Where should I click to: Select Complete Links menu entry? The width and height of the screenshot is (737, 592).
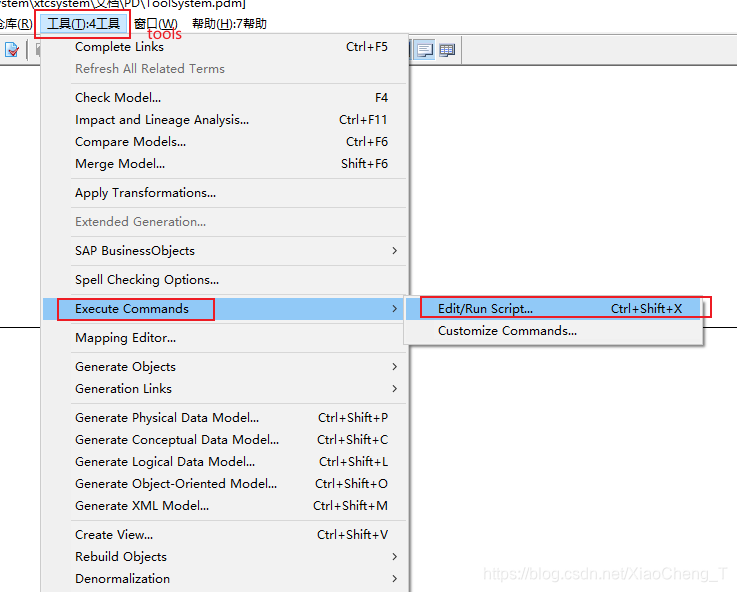point(225,47)
